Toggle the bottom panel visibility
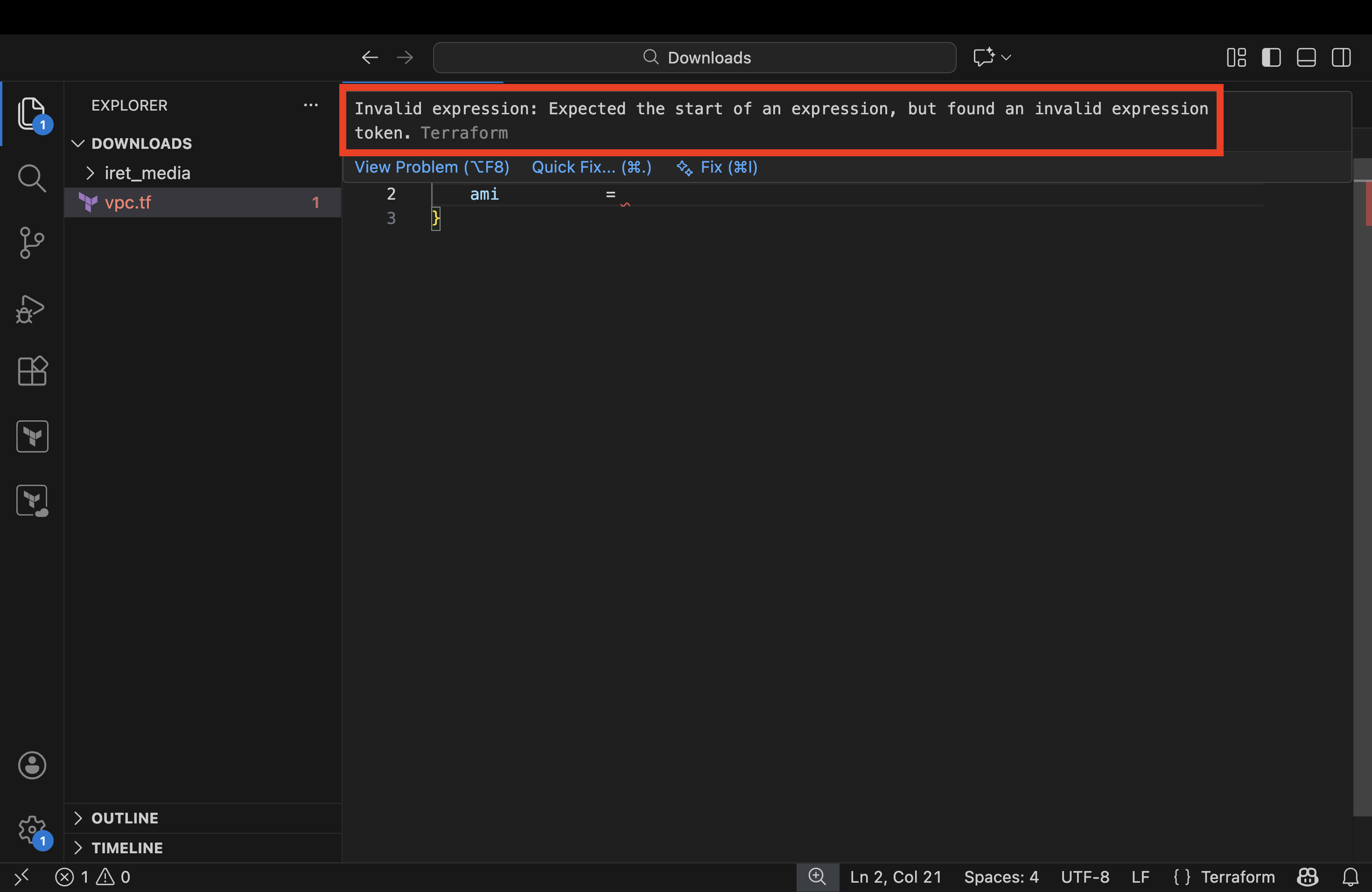The image size is (1372, 892). coord(1306,58)
